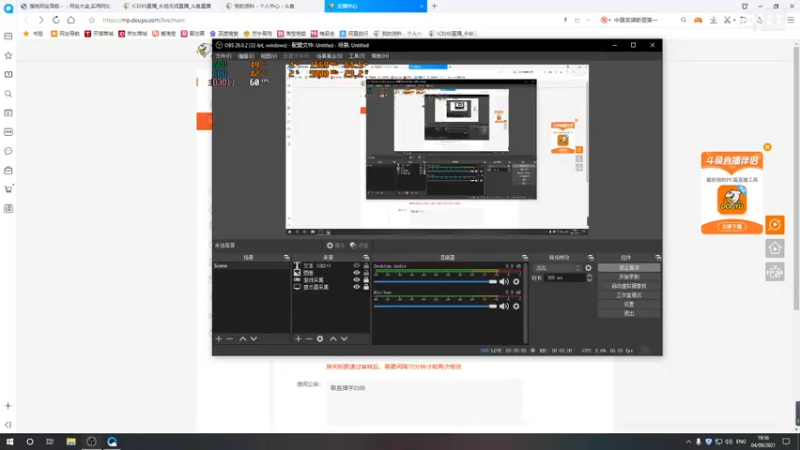
Task: Go forward in browser history
Action: (x=41, y=20)
